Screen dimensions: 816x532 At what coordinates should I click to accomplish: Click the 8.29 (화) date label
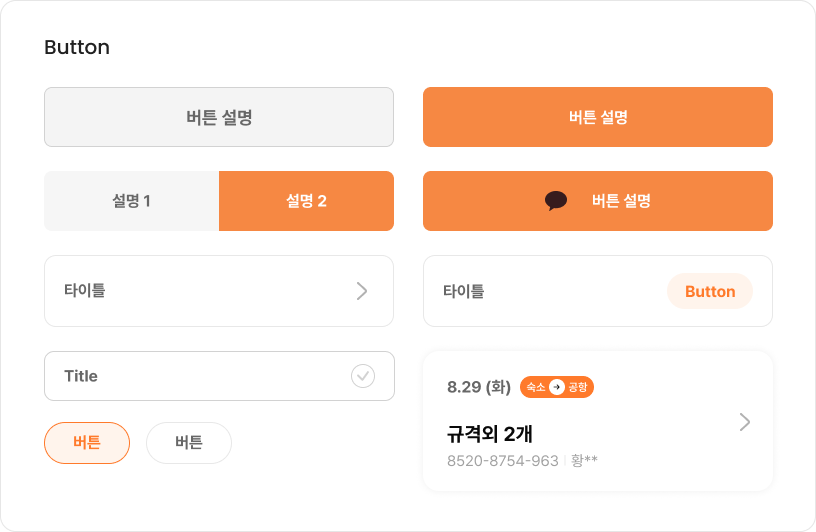coord(479,387)
